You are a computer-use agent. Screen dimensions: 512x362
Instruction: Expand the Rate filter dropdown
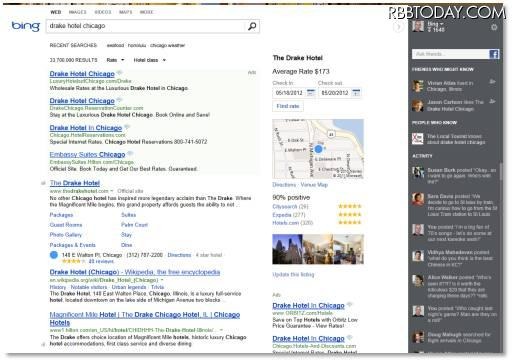coord(115,60)
